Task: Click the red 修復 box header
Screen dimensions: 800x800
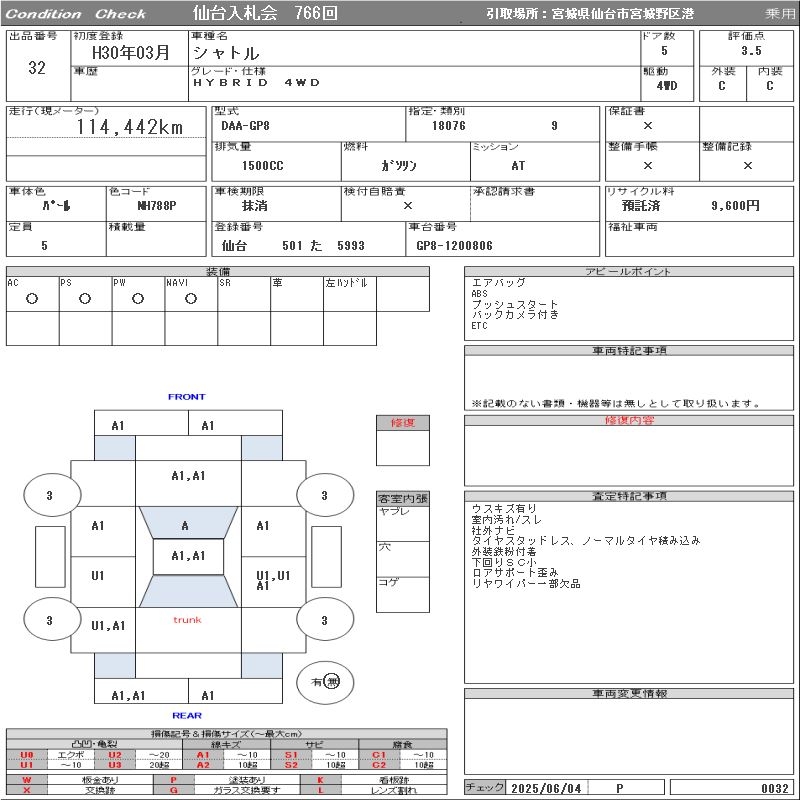Action: [x=402, y=423]
